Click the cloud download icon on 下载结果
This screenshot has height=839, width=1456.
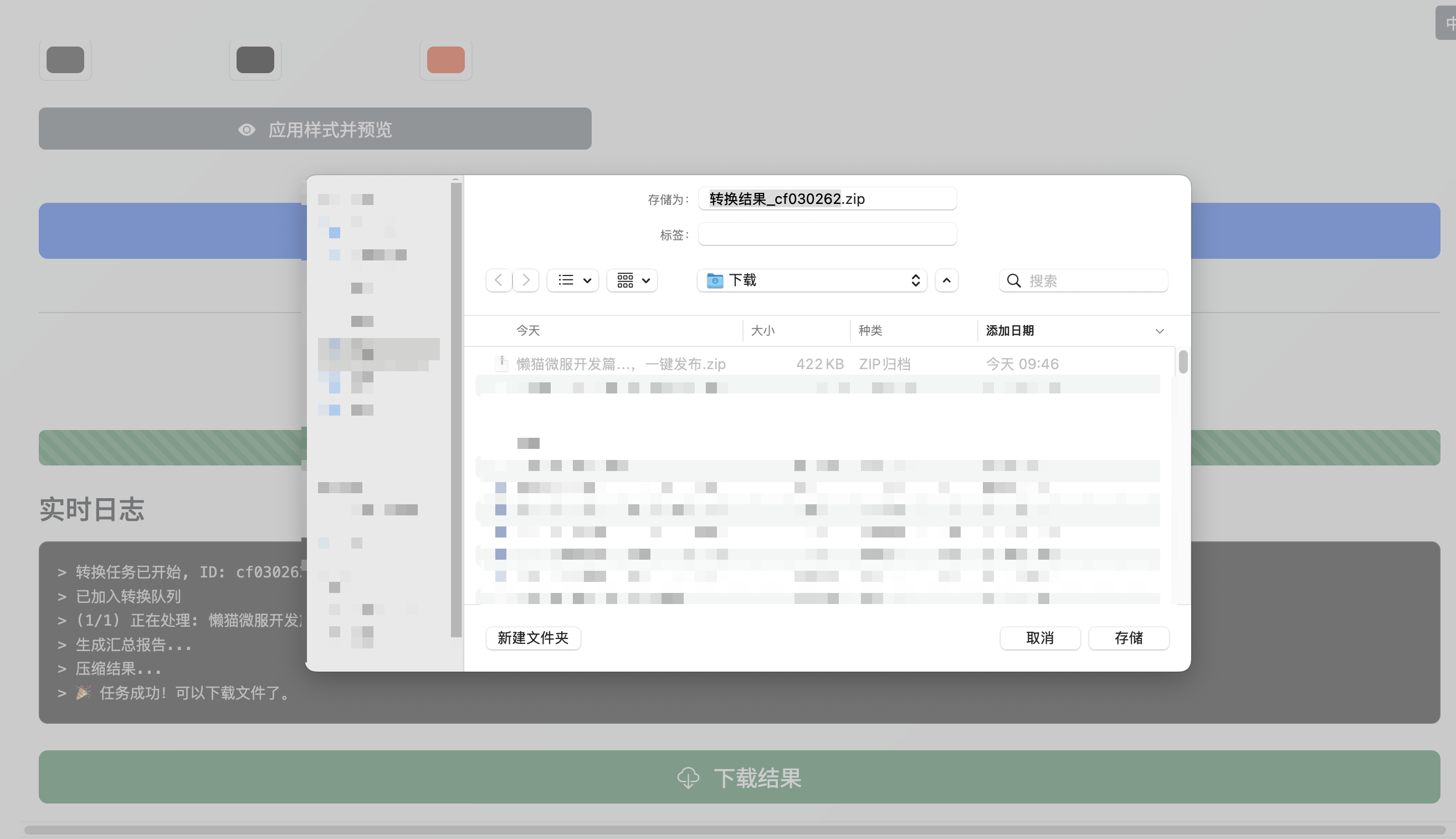[x=688, y=777]
